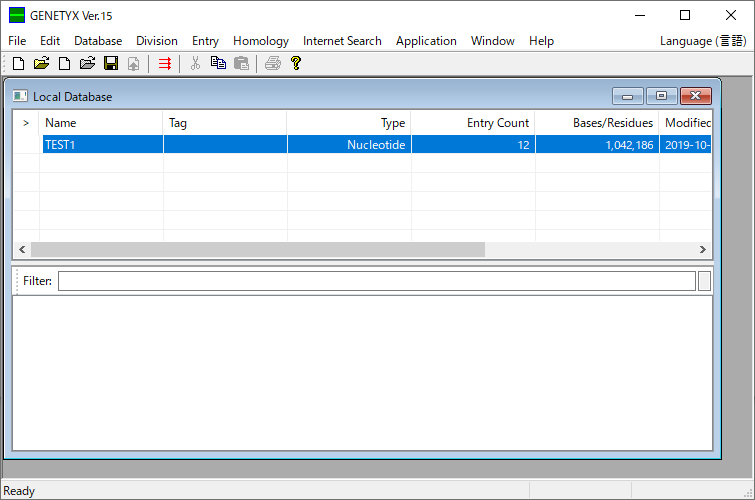This screenshot has height=500, width=755.
Task: Restore the Local Database child window
Action: pos(661,97)
